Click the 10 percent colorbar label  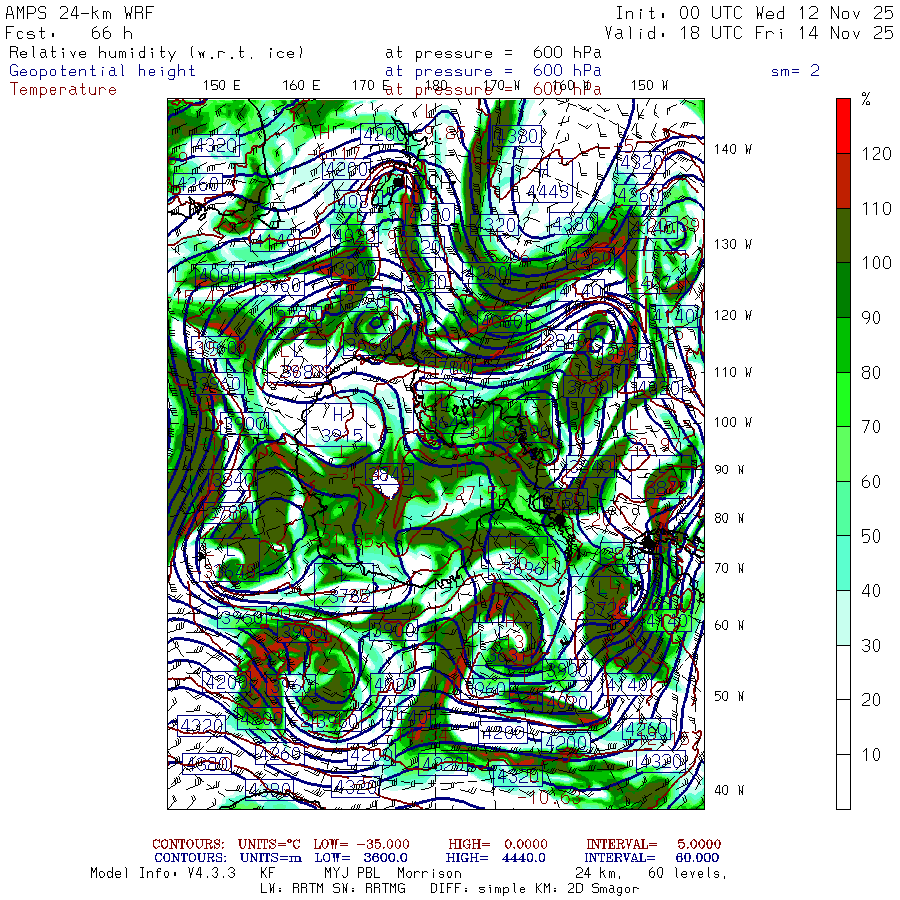pyautogui.click(x=871, y=755)
